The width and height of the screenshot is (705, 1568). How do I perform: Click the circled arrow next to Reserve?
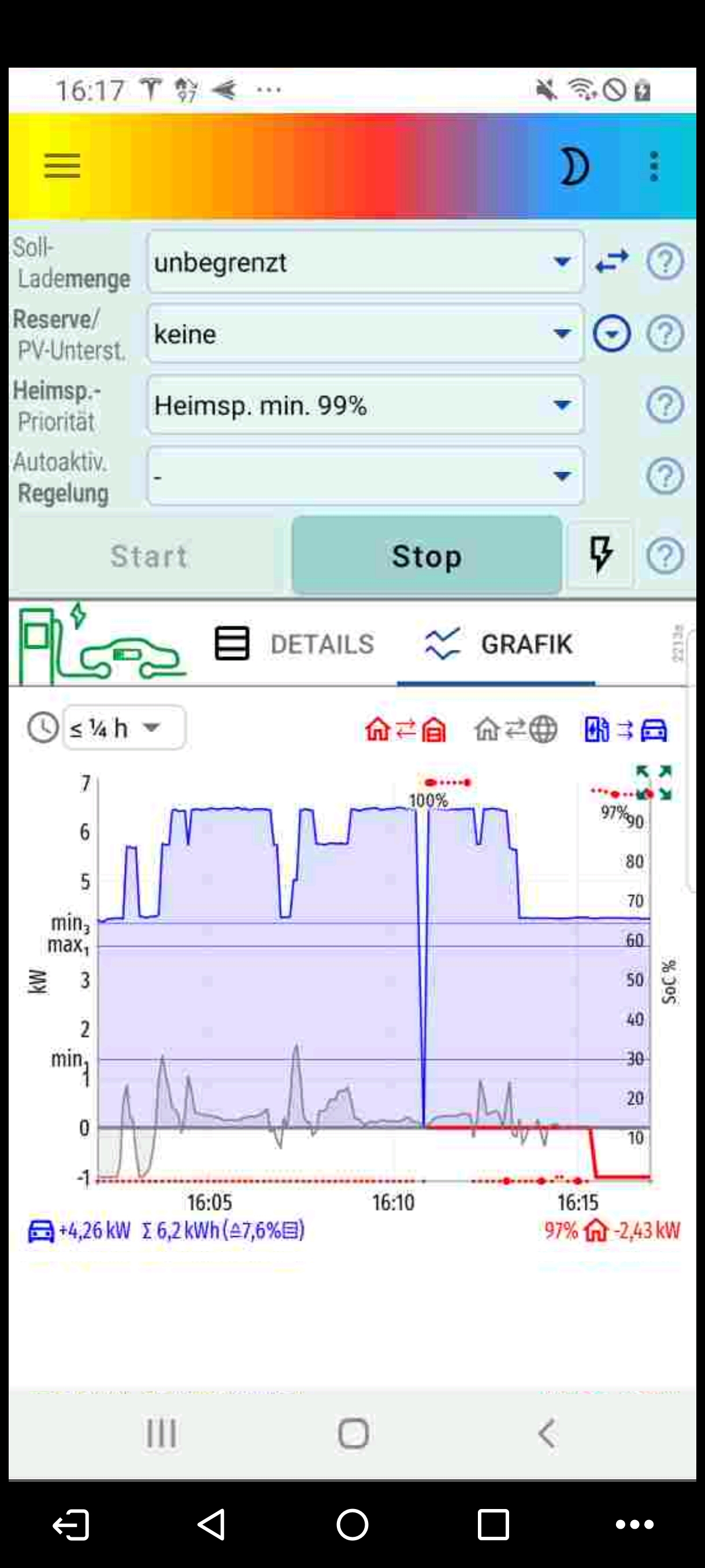point(611,334)
